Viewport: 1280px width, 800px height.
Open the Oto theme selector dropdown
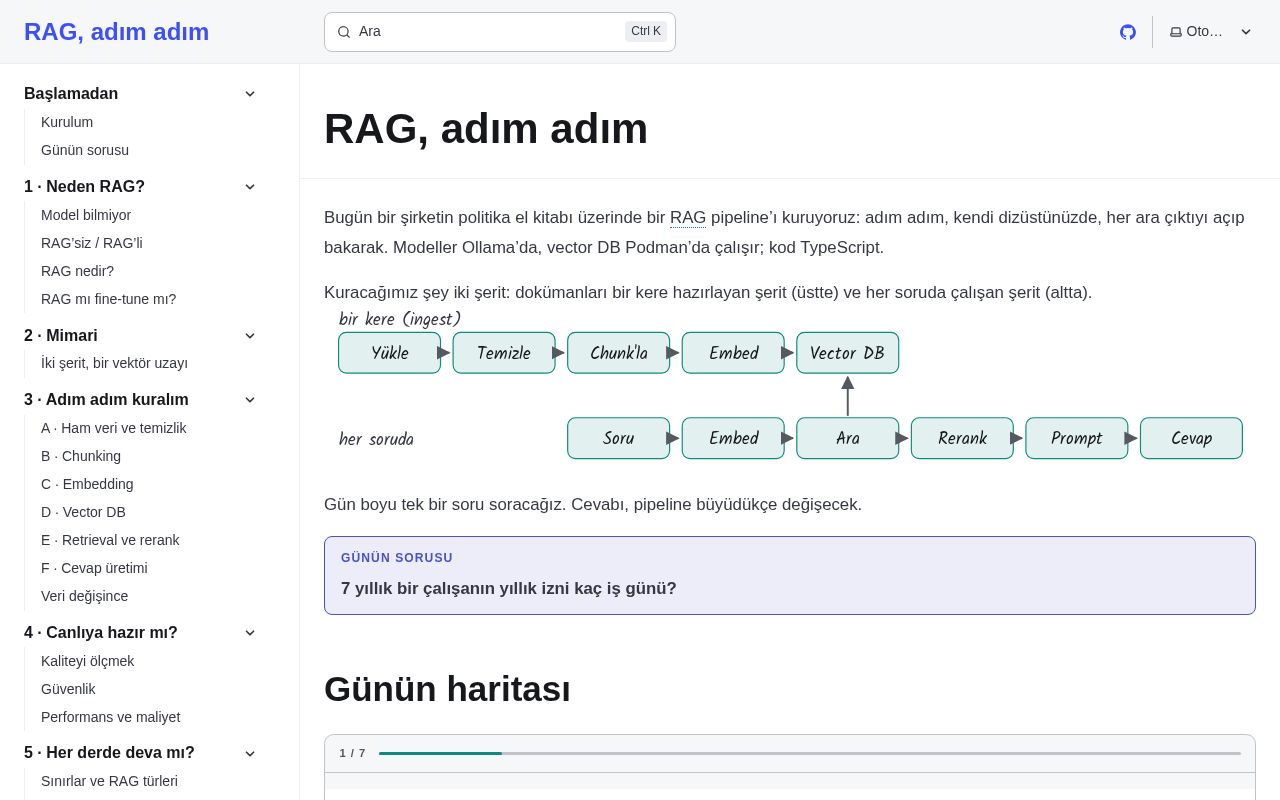[1210, 32]
